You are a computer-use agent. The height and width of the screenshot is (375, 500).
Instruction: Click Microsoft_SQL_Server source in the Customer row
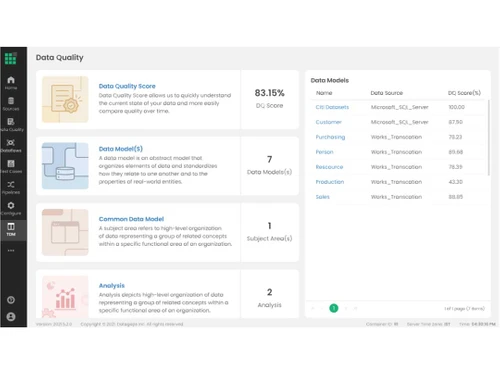pyautogui.click(x=399, y=122)
